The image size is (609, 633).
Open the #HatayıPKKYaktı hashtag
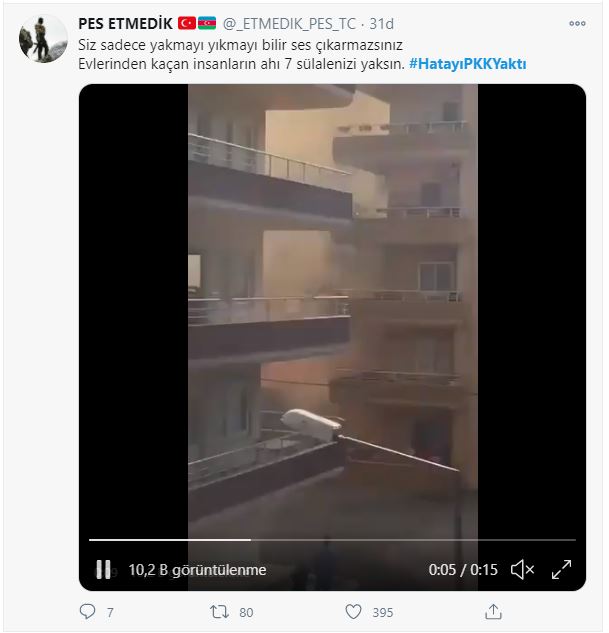point(468,64)
